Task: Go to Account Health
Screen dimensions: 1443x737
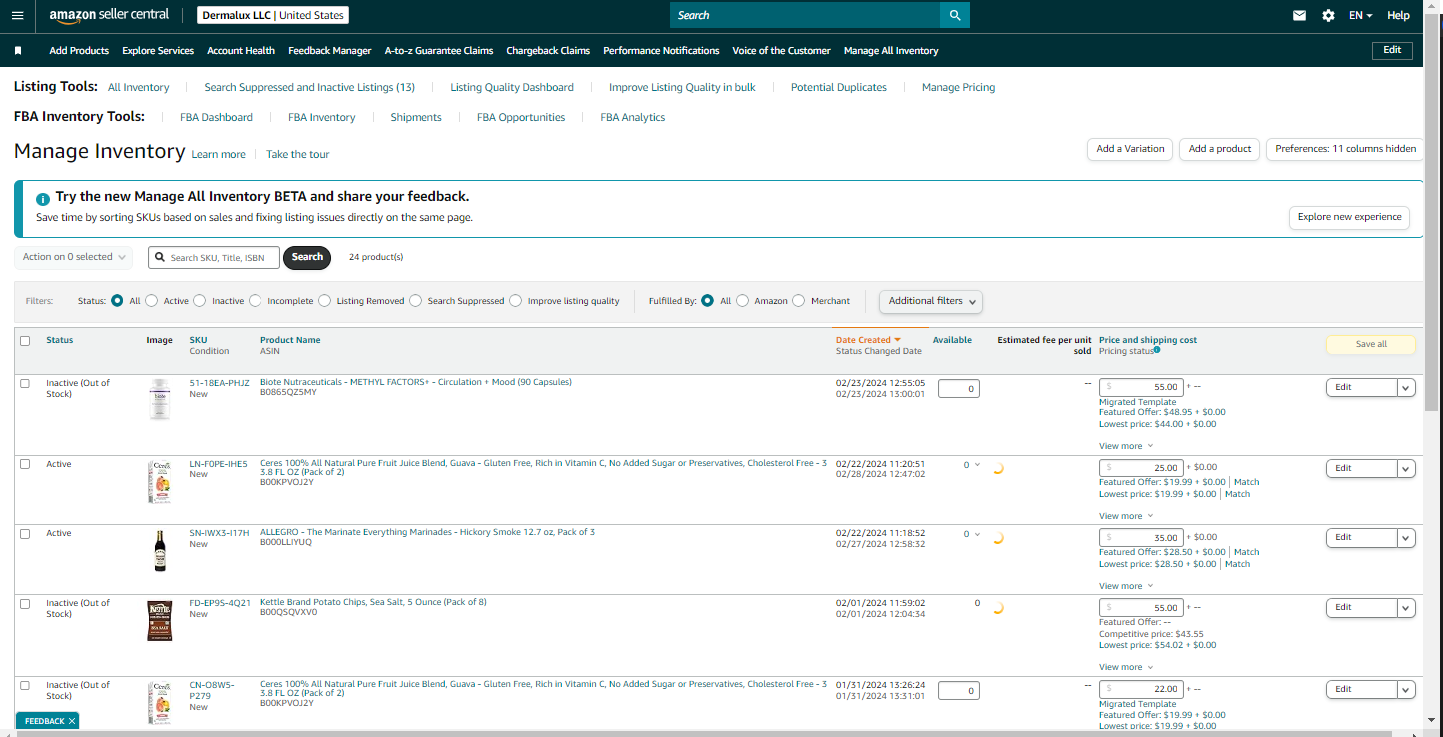Action: pos(241,50)
